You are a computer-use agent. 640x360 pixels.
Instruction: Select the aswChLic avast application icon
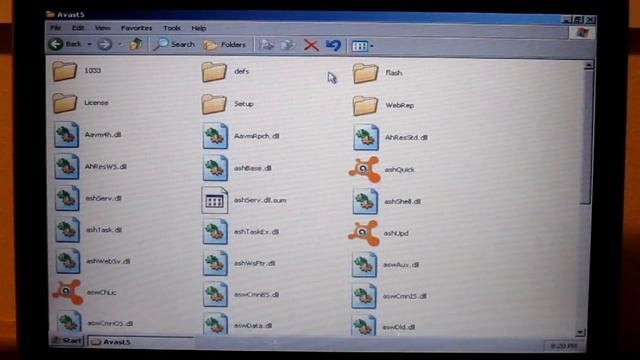(68, 292)
